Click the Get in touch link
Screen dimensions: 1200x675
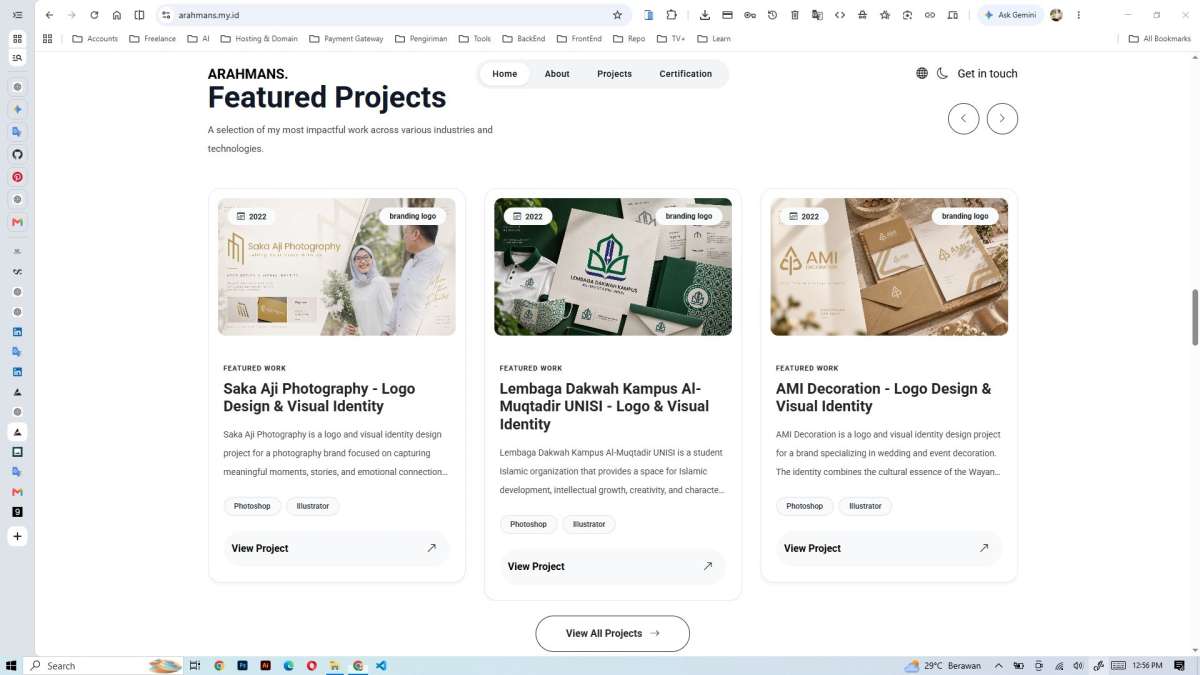(x=987, y=73)
